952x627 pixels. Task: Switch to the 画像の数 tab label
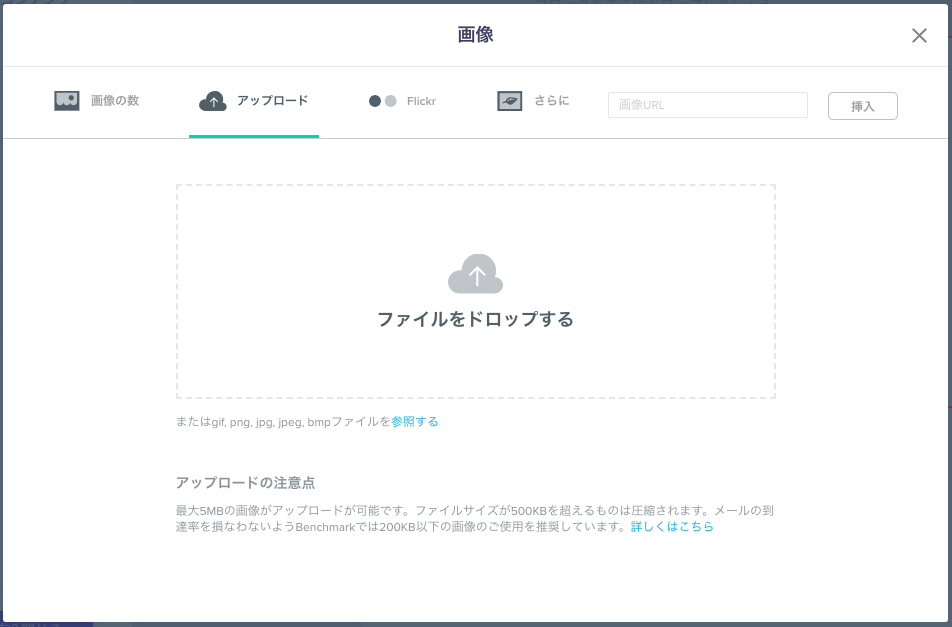pyautogui.click(x=115, y=101)
